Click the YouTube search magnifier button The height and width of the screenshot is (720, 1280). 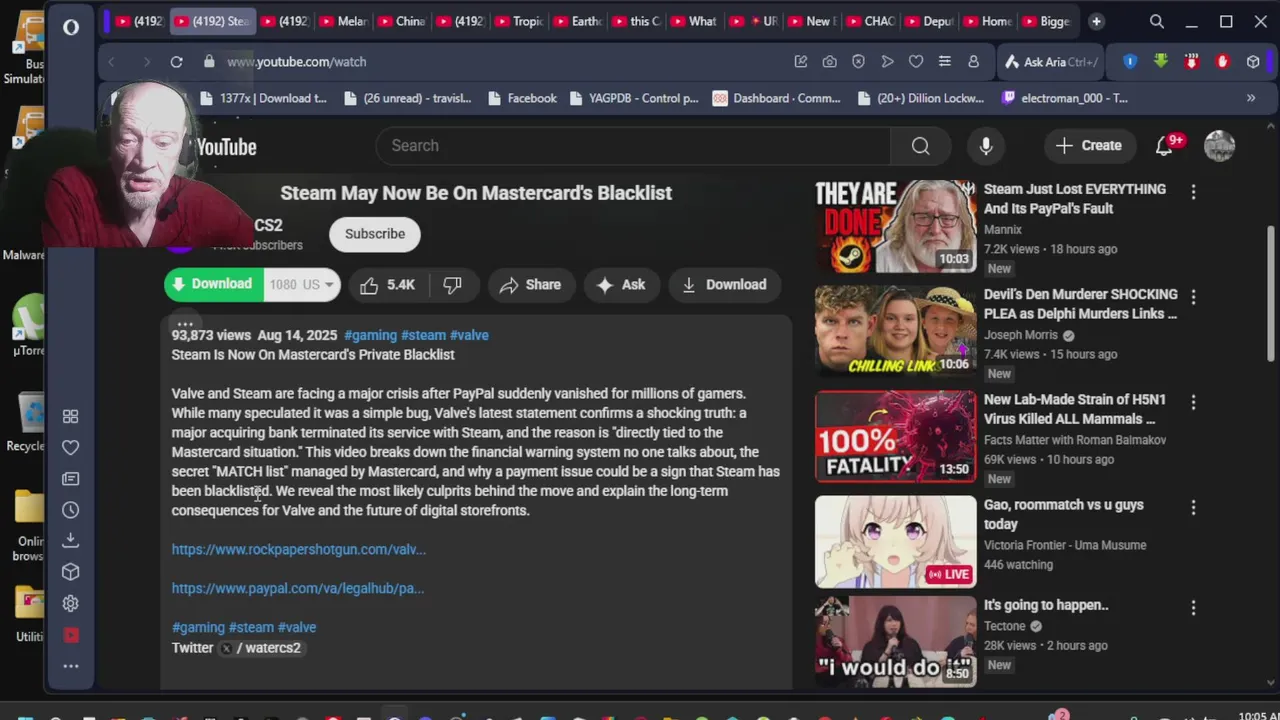(x=920, y=146)
